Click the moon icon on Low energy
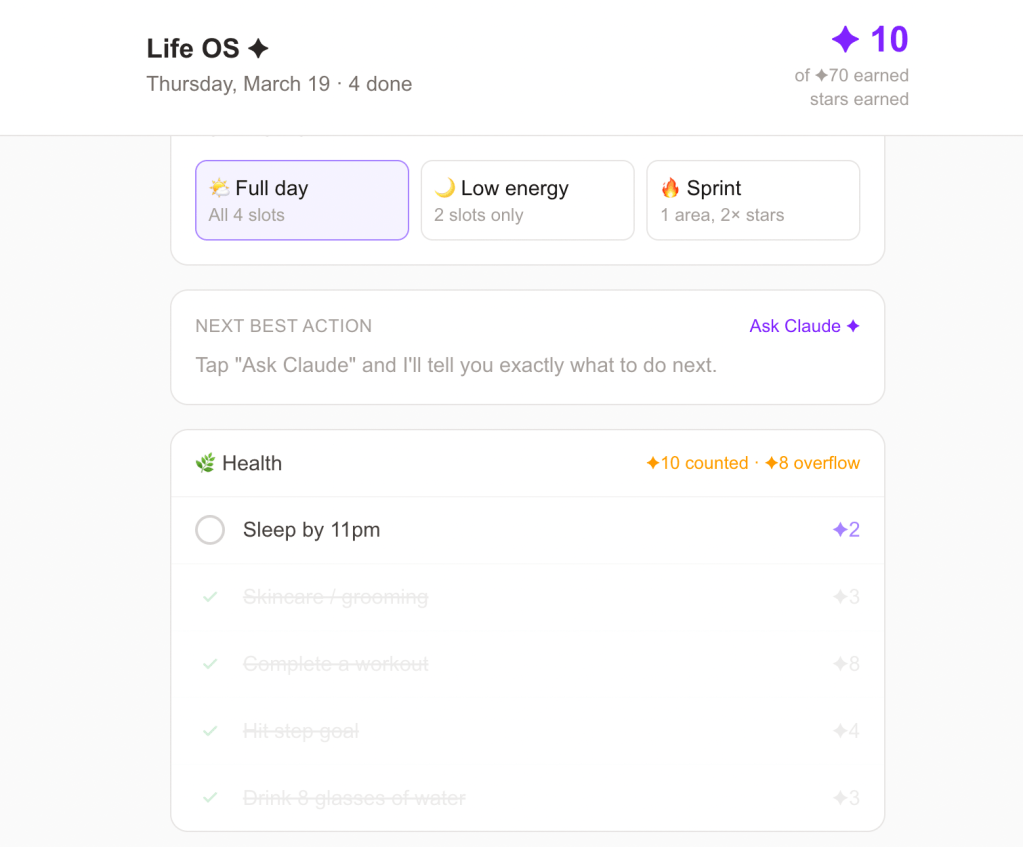Screen dimensions: 1023x847 click(445, 188)
